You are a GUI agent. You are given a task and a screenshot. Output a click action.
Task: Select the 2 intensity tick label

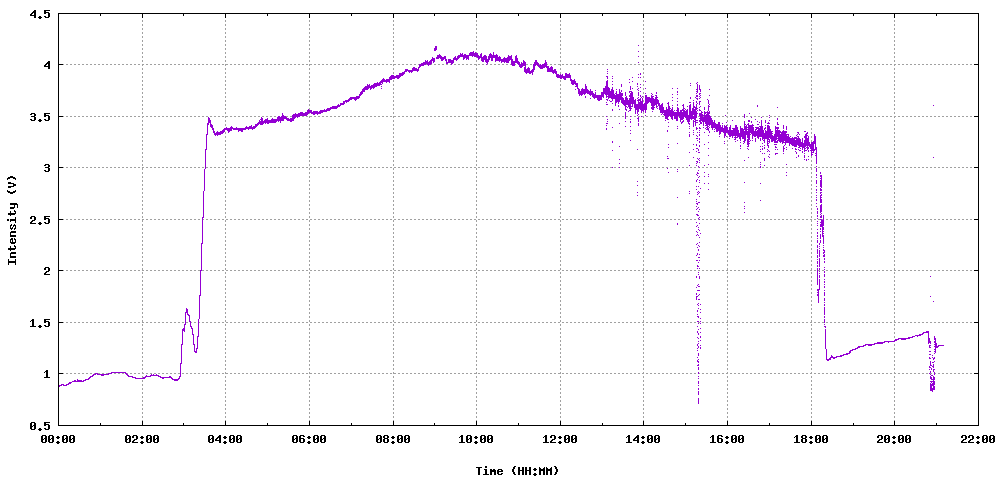(x=47, y=271)
